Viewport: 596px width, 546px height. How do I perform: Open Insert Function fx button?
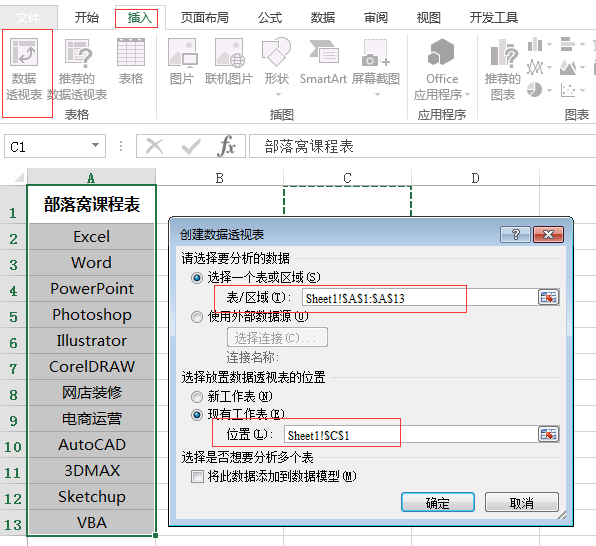coord(227,146)
